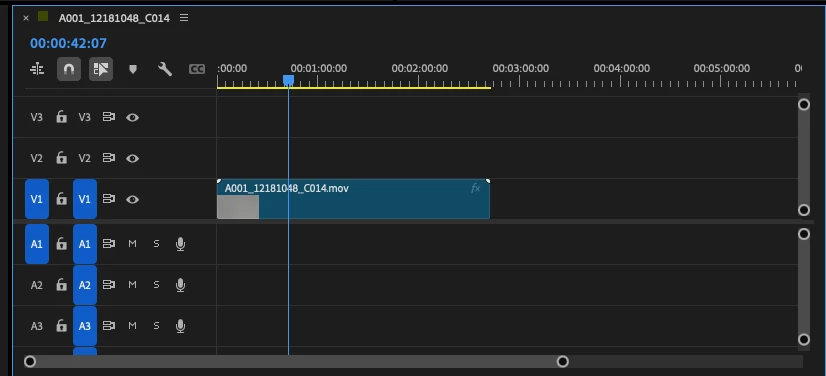Toggle track lock on V2

pyautogui.click(x=62, y=158)
